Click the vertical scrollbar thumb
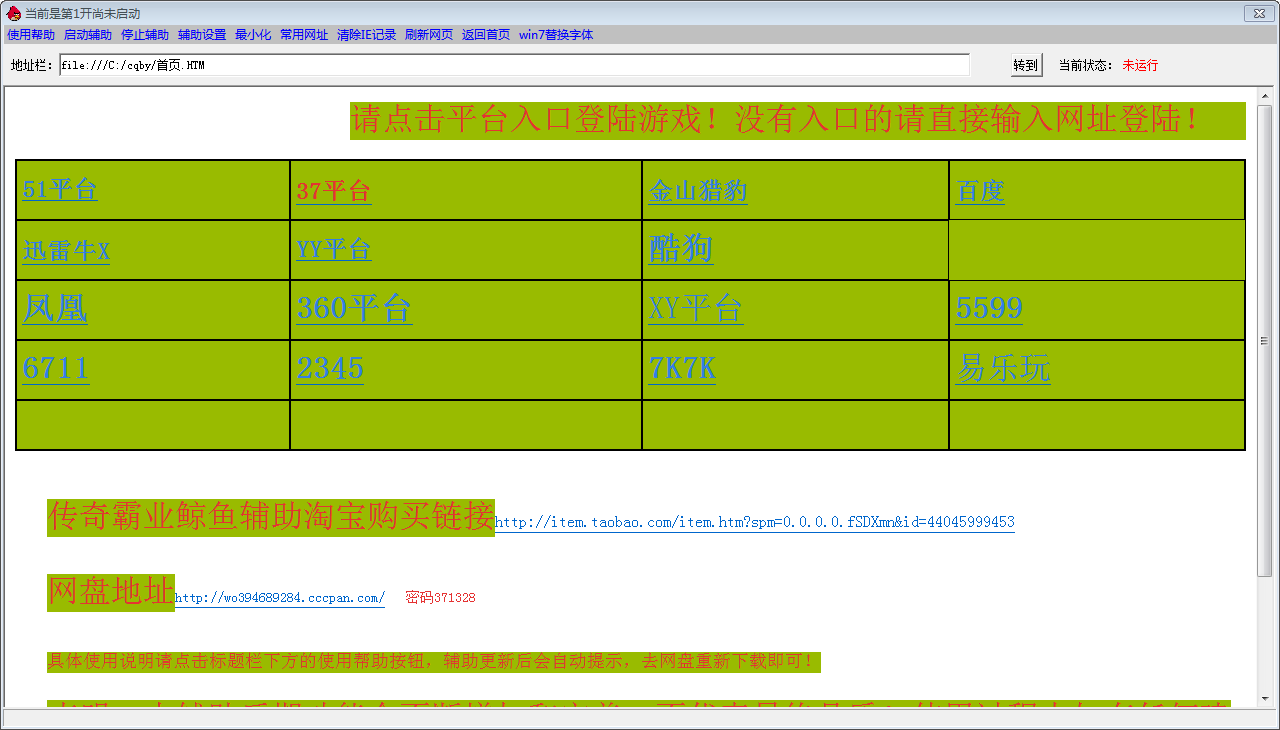This screenshot has height=730, width=1280. [1264, 340]
